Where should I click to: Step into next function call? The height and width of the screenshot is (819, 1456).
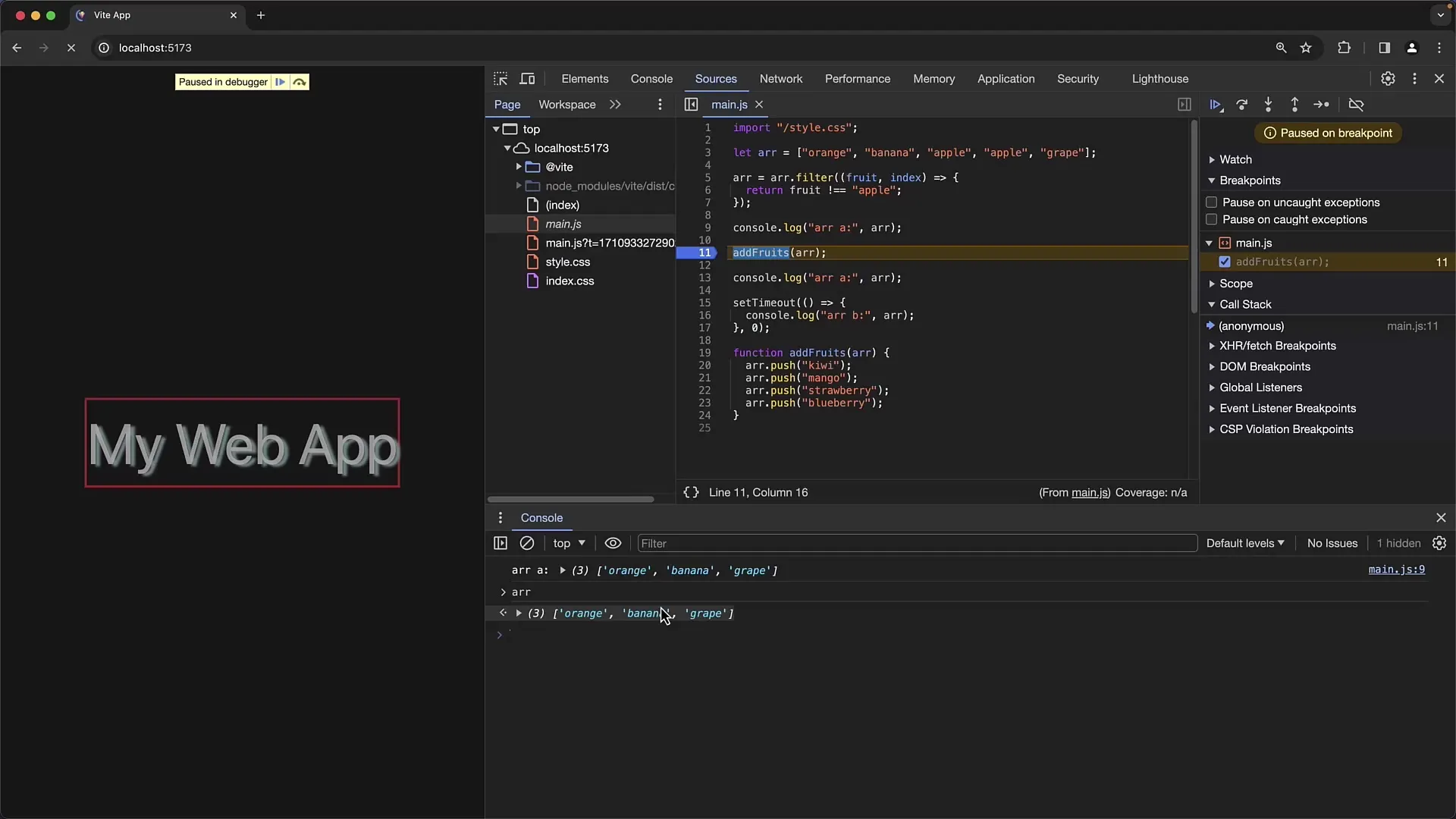point(1268,105)
